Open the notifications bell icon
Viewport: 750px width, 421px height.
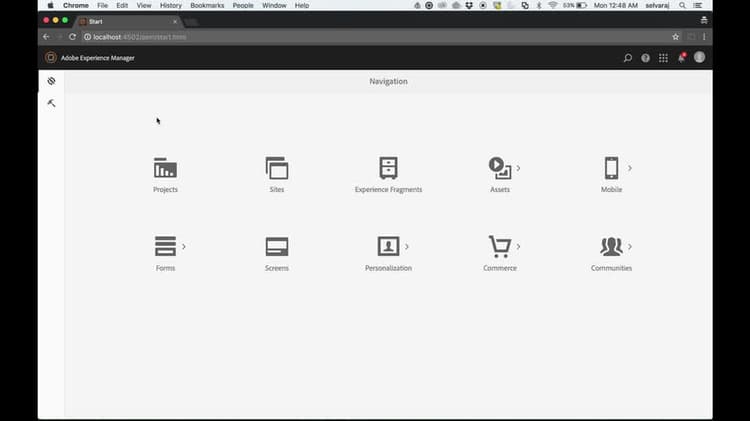[681, 58]
